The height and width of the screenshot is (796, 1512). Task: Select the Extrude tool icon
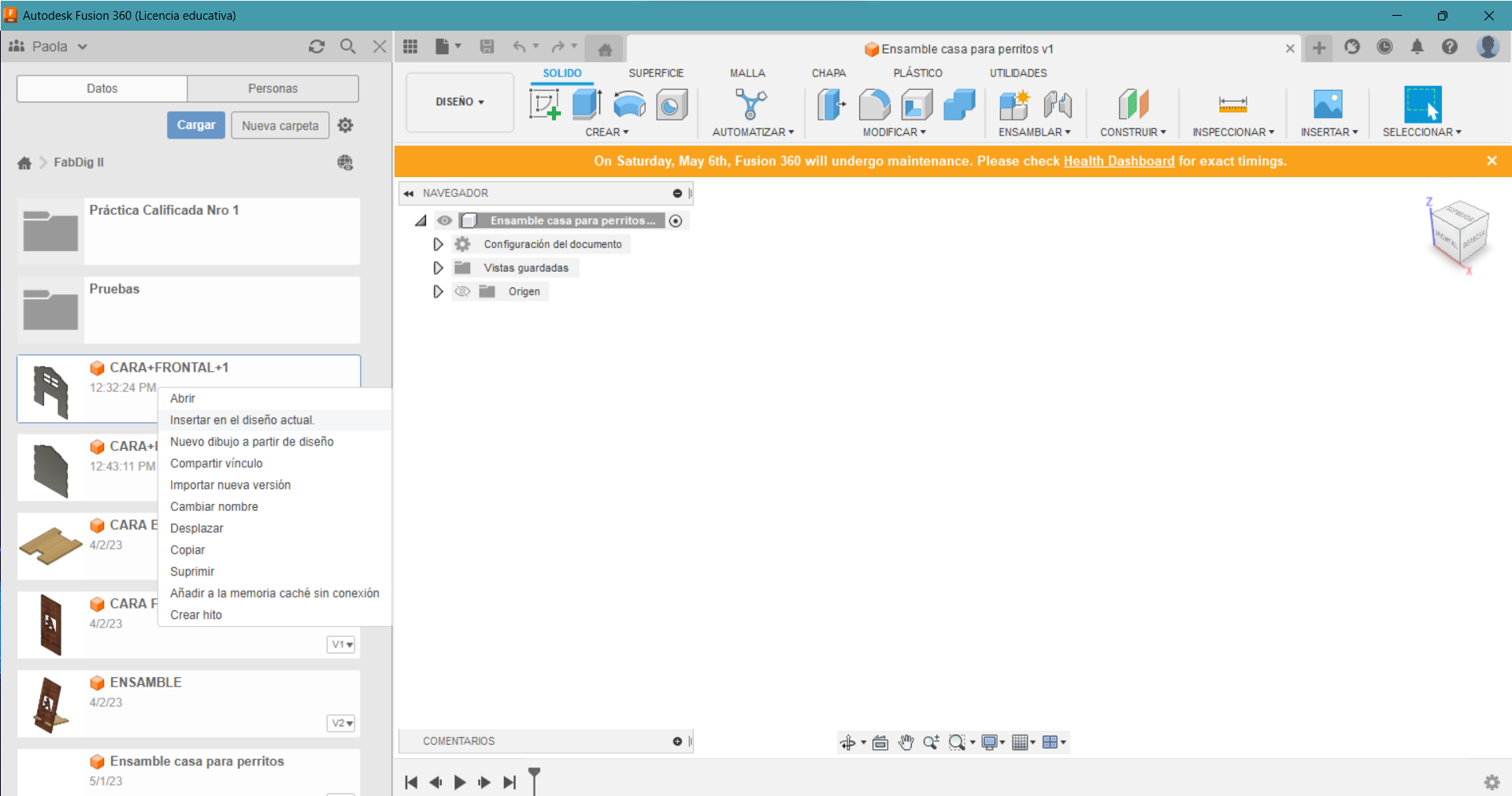tap(587, 104)
